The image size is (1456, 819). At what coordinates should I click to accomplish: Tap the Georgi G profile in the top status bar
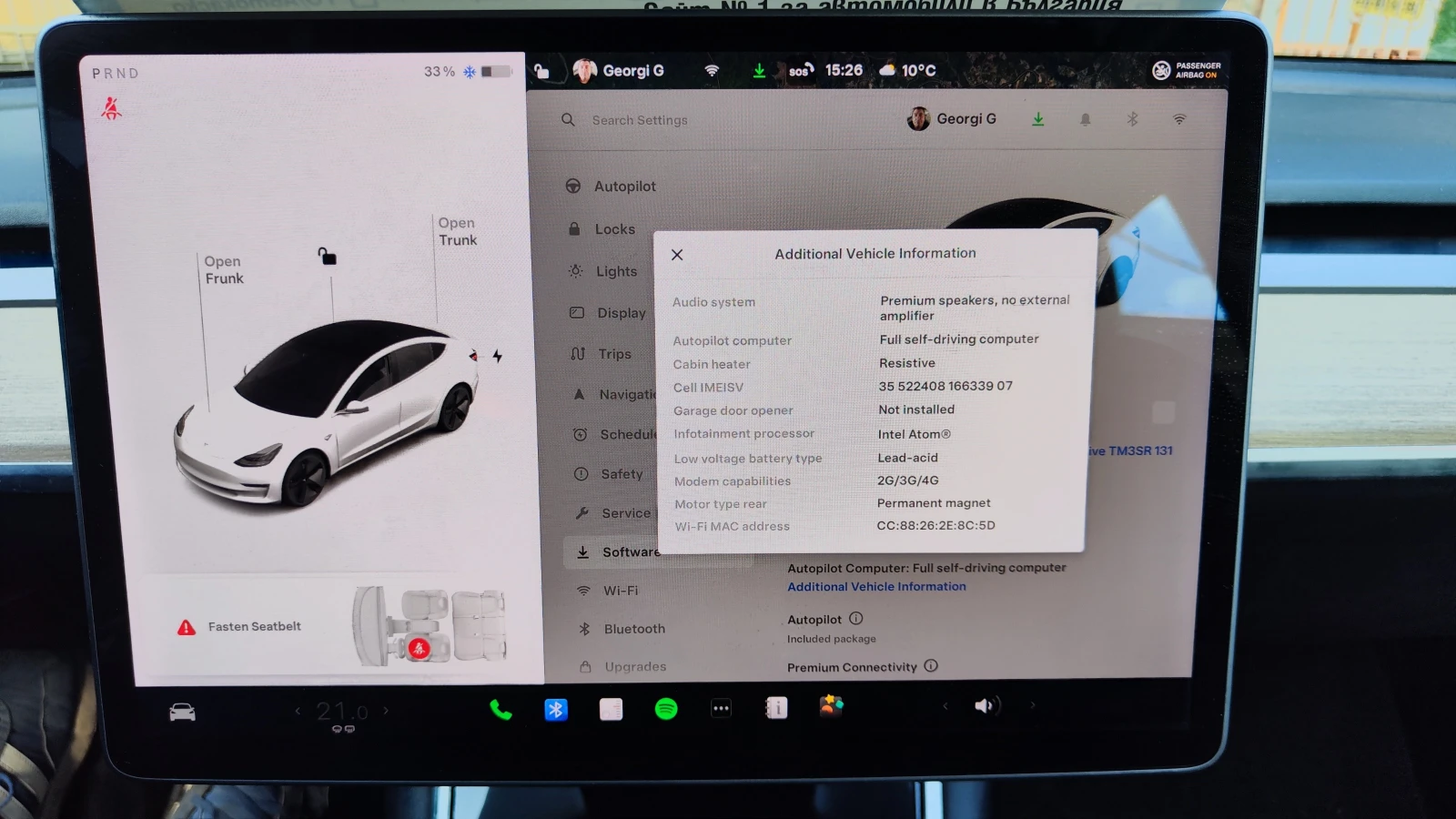pyautogui.click(x=619, y=70)
